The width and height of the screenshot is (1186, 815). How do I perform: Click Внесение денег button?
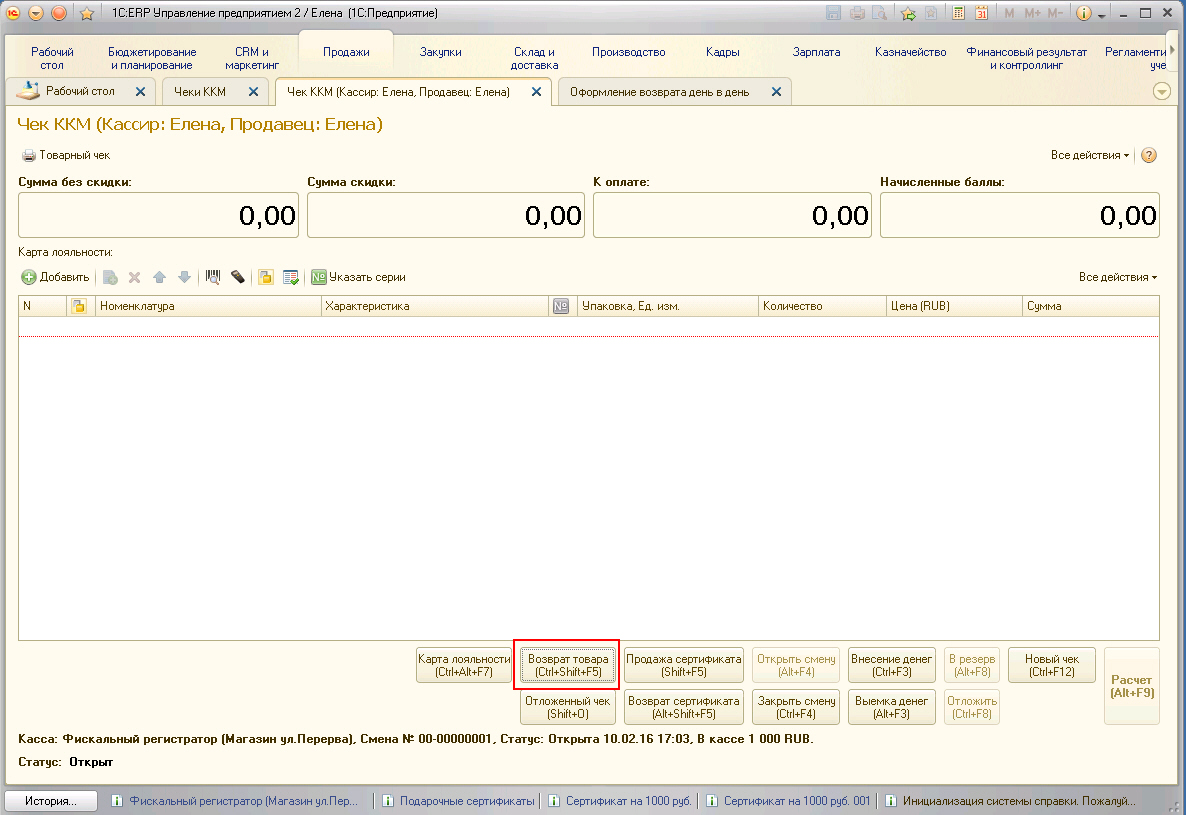tap(892, 665)
